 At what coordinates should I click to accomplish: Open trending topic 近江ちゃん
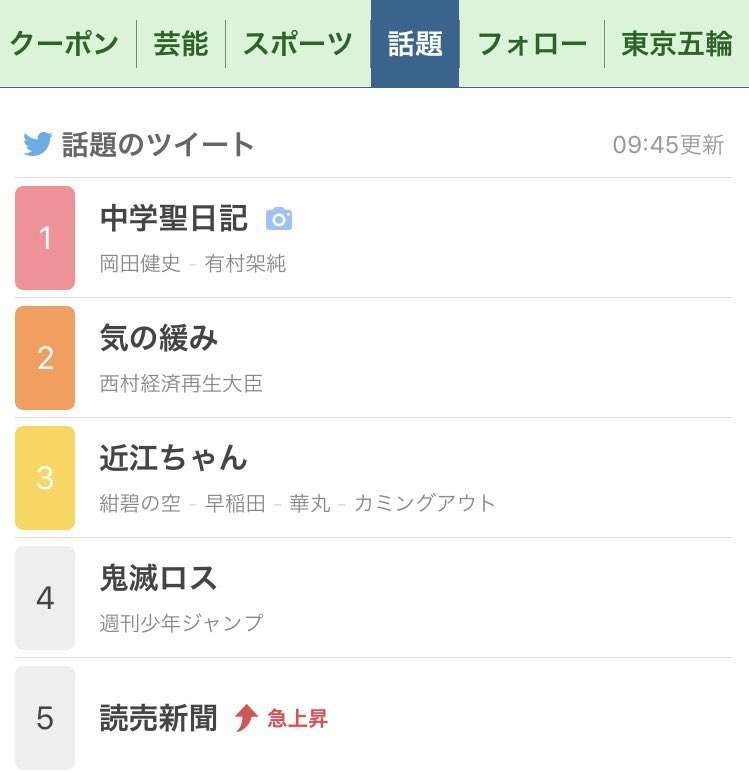(173, 458)
